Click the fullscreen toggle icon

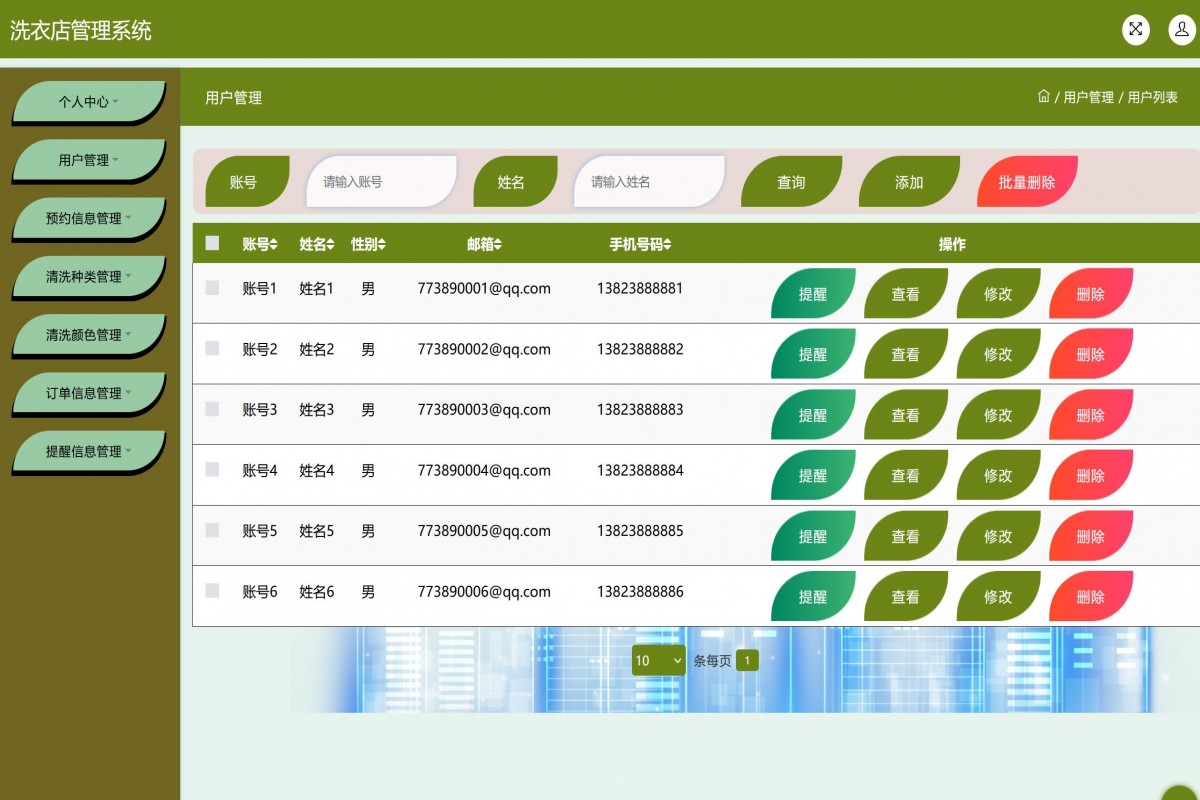pos(1135,29)
